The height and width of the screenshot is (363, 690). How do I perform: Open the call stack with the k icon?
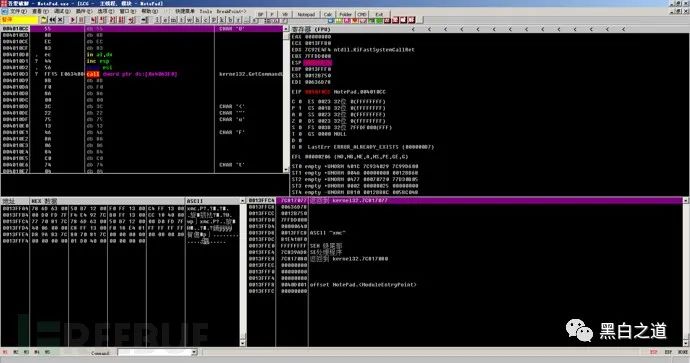[221, 20]
